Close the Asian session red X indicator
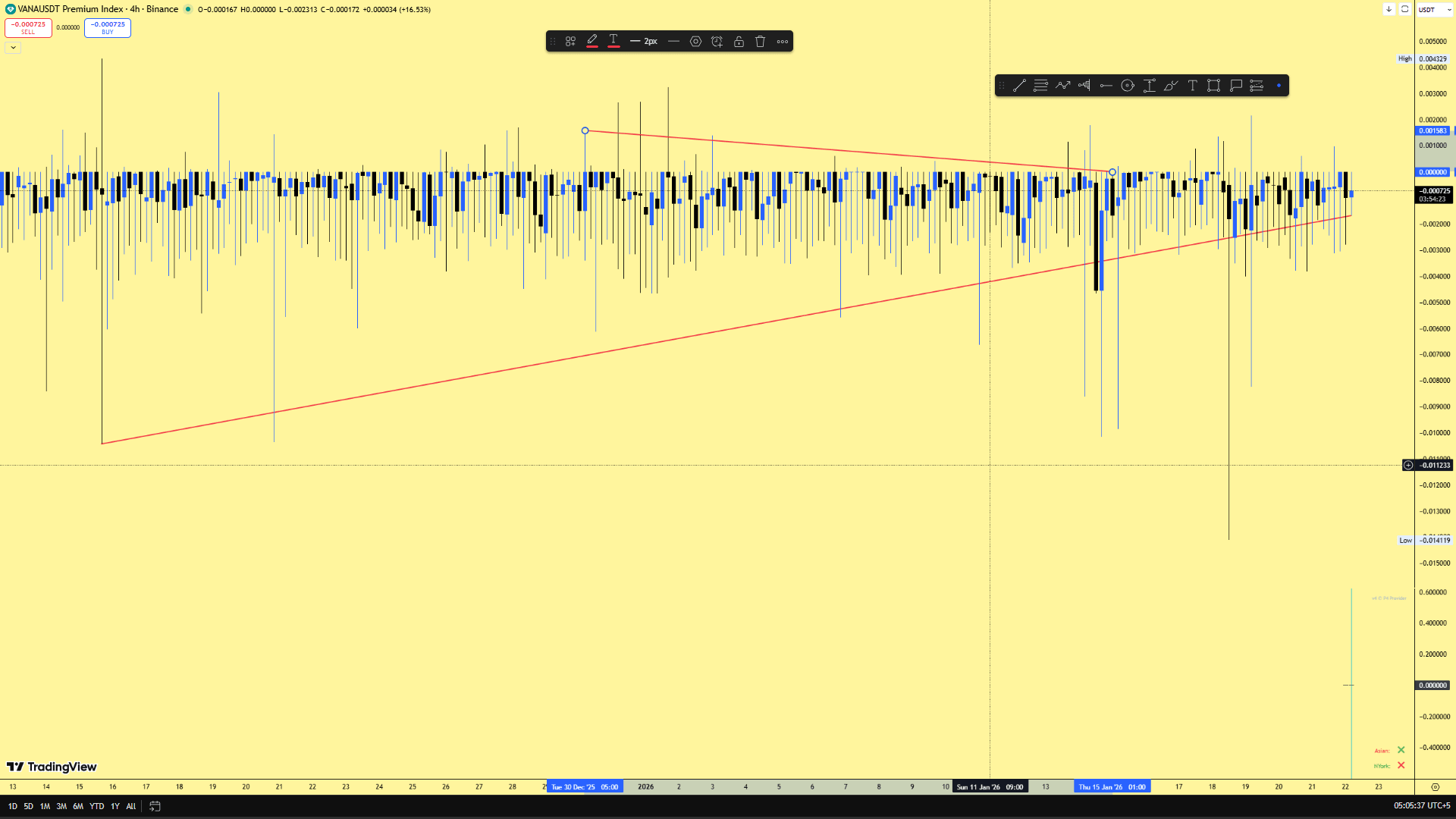This screenshot has width=1456, height=819. click(x=1401, y=750)
